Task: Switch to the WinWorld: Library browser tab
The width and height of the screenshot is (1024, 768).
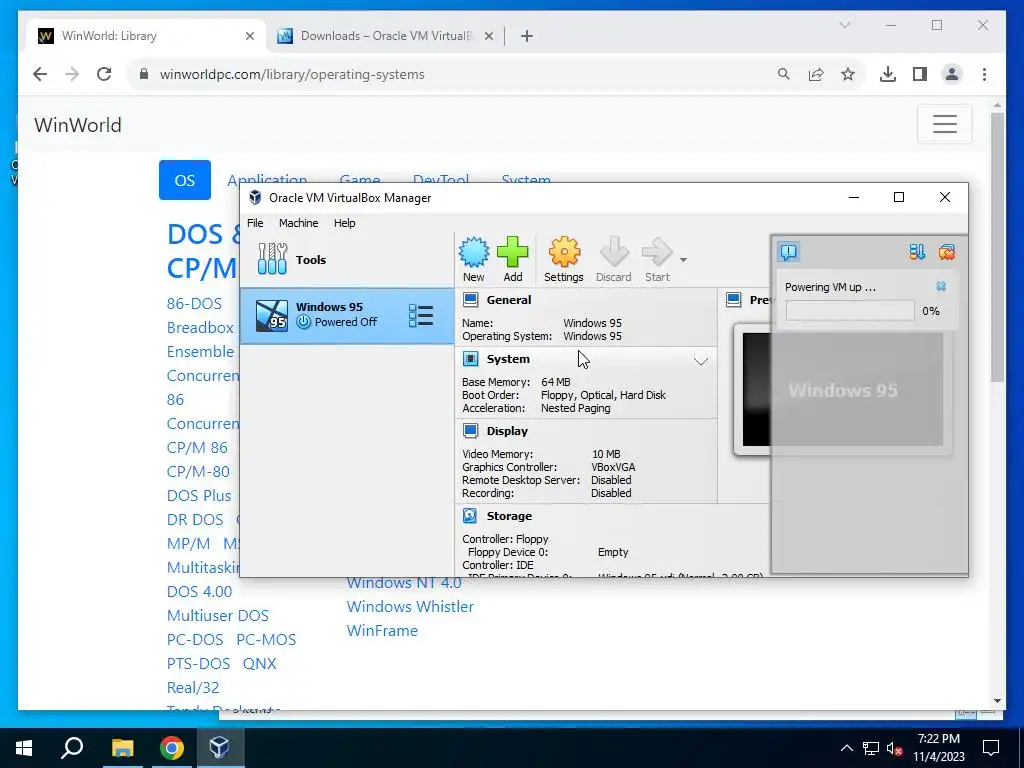Action: pos(147,36)
